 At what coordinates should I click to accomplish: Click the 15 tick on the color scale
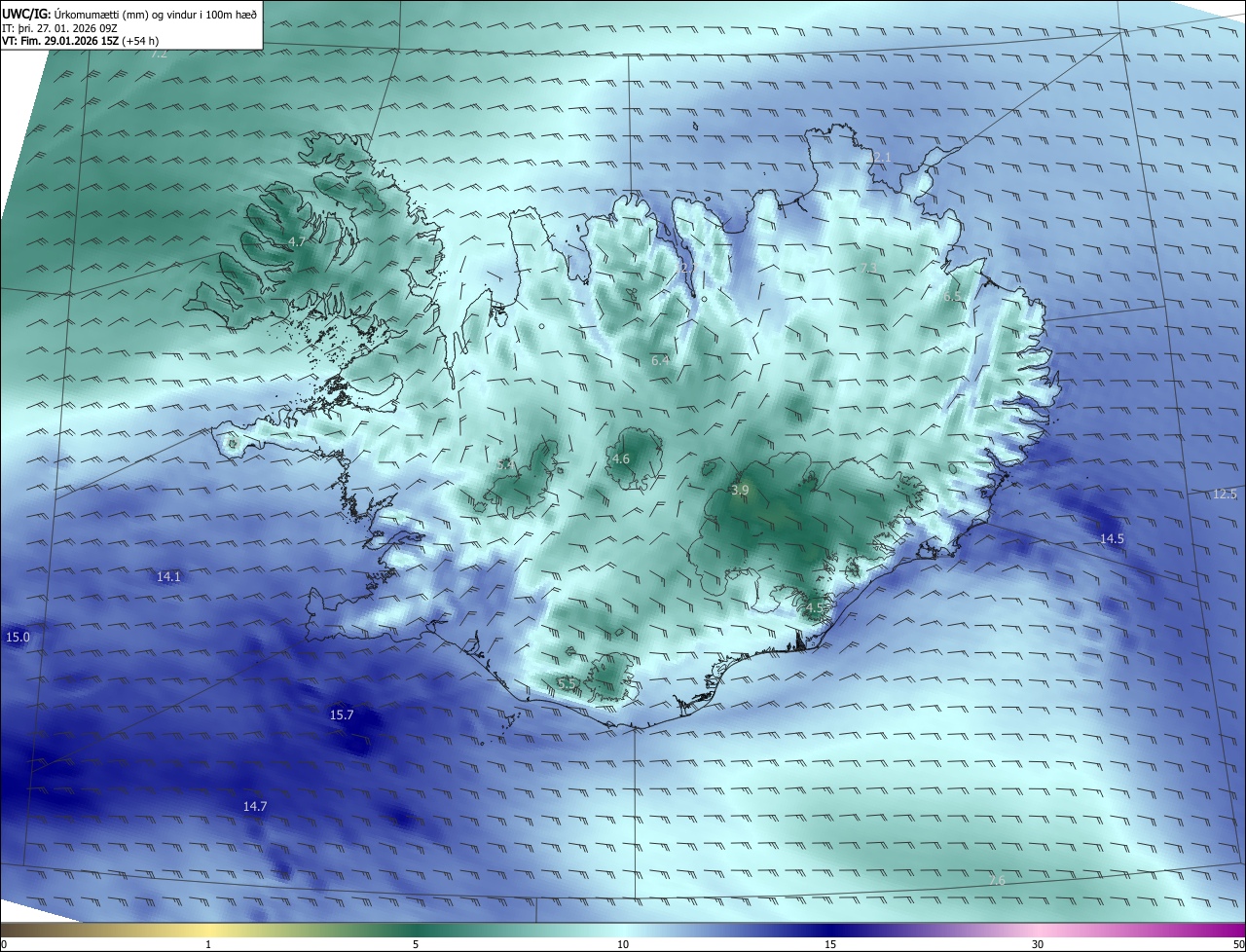[830, 944]
